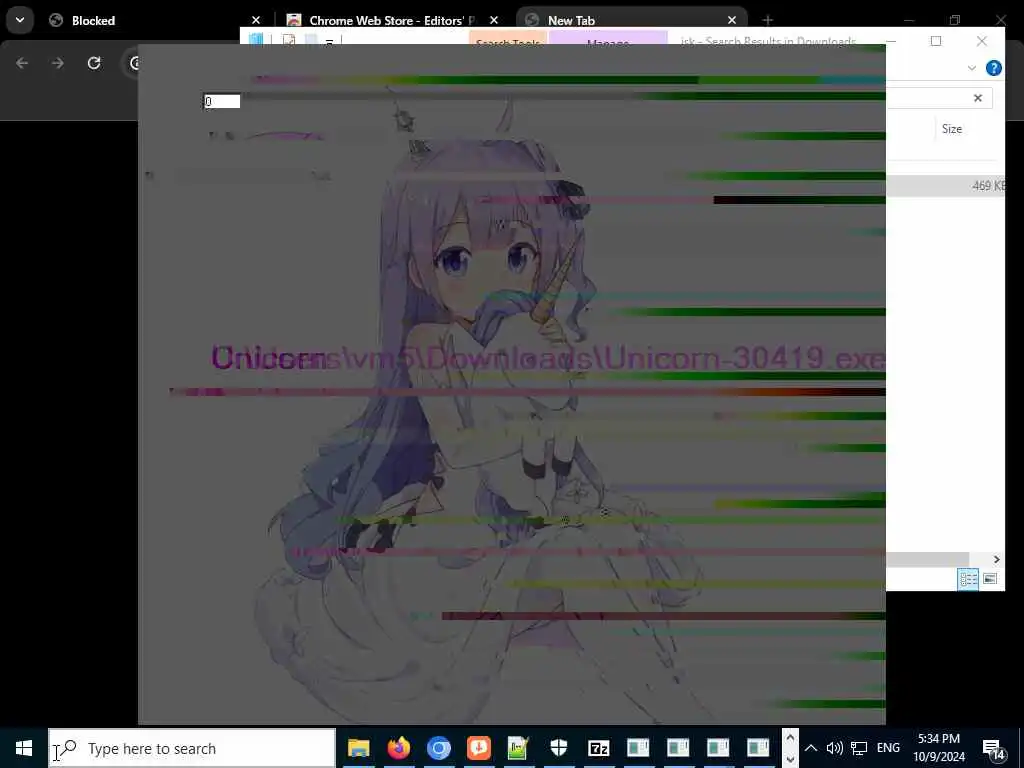1024x768 pixels.
Task: Collapse the File Explorer ribbon chevron
Action: 972,68
